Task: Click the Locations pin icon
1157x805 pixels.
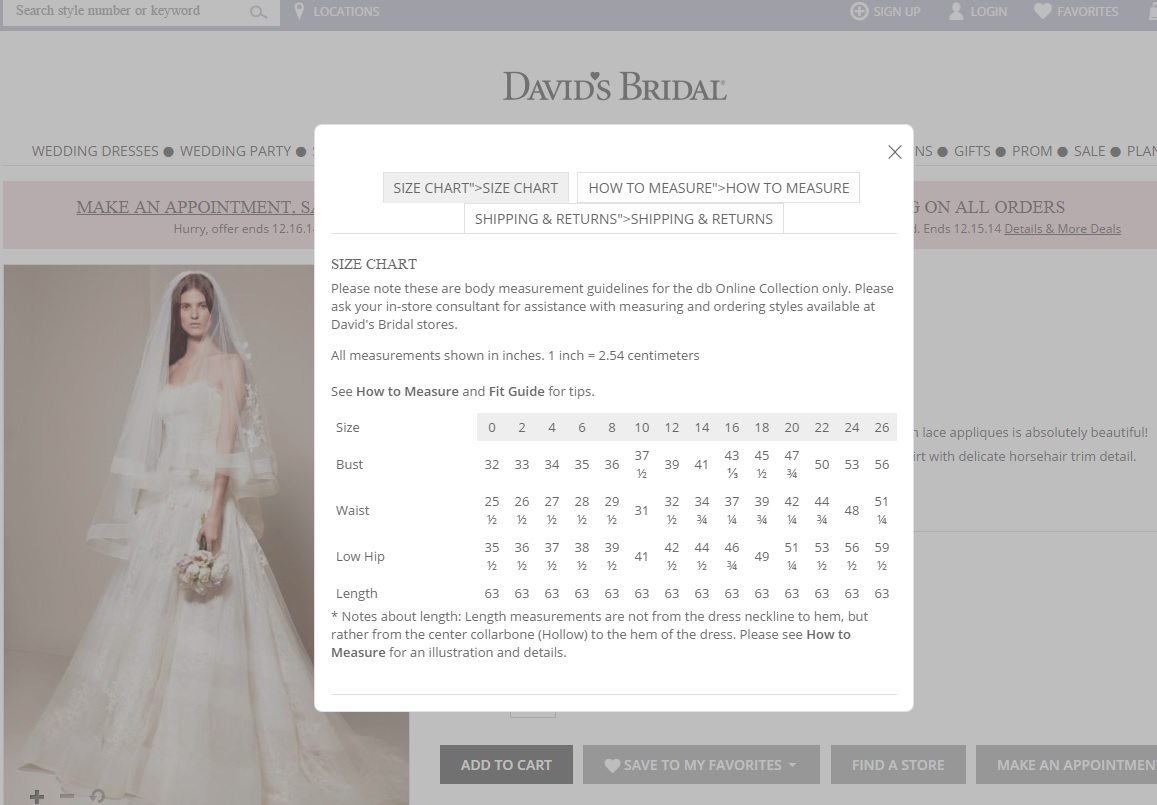Action: (x=299, y=11)
